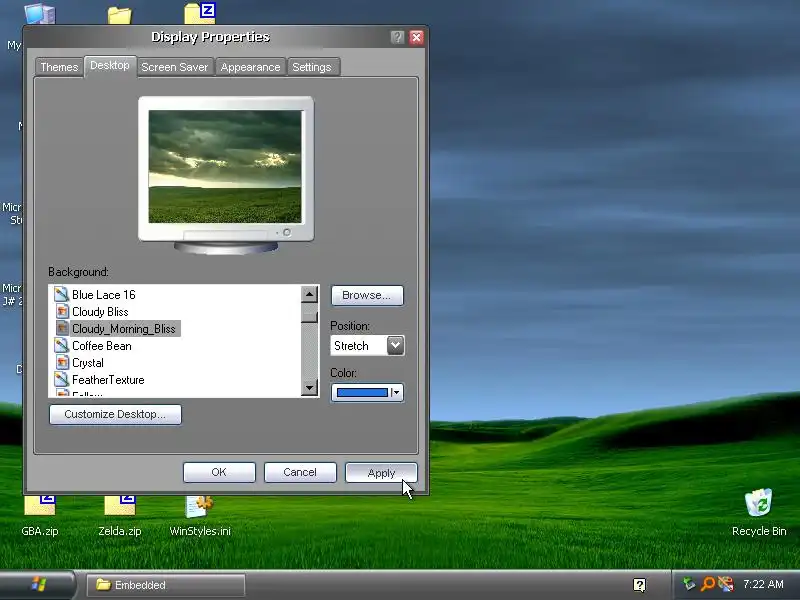Click the Cloudy Bliss image icon
Image resolution: width=800 pixels, height=600 pixels.
(x=62, y=311)
